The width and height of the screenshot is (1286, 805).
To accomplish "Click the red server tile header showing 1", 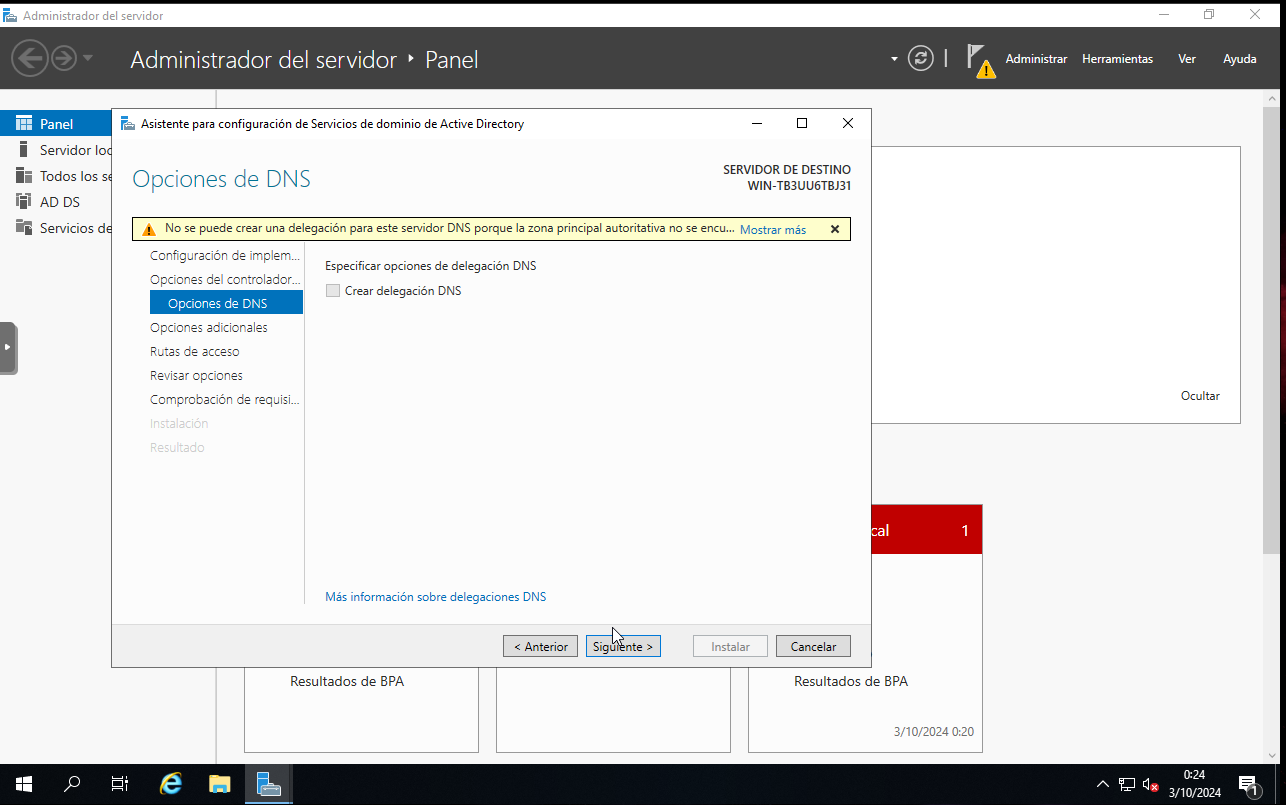I will point(926,530).
